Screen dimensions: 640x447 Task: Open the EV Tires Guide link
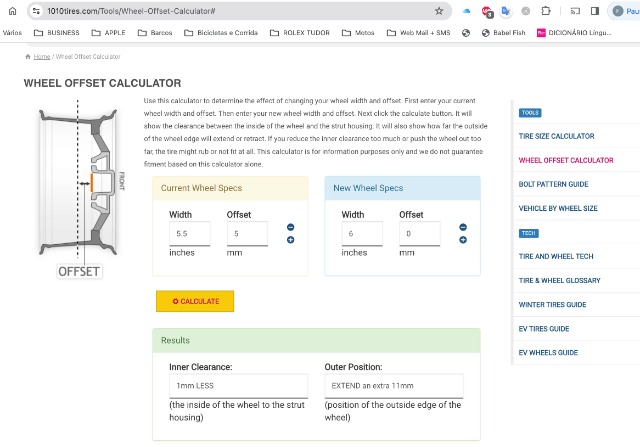(544, 328)
